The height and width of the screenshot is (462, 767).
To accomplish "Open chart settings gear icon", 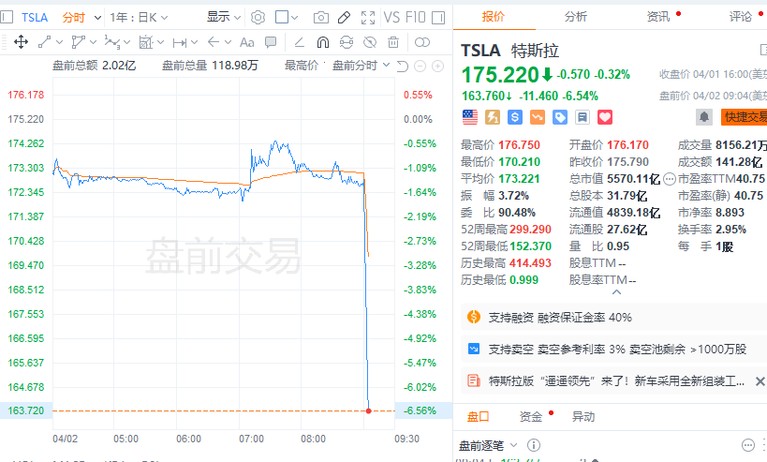I will click(258, 17).
